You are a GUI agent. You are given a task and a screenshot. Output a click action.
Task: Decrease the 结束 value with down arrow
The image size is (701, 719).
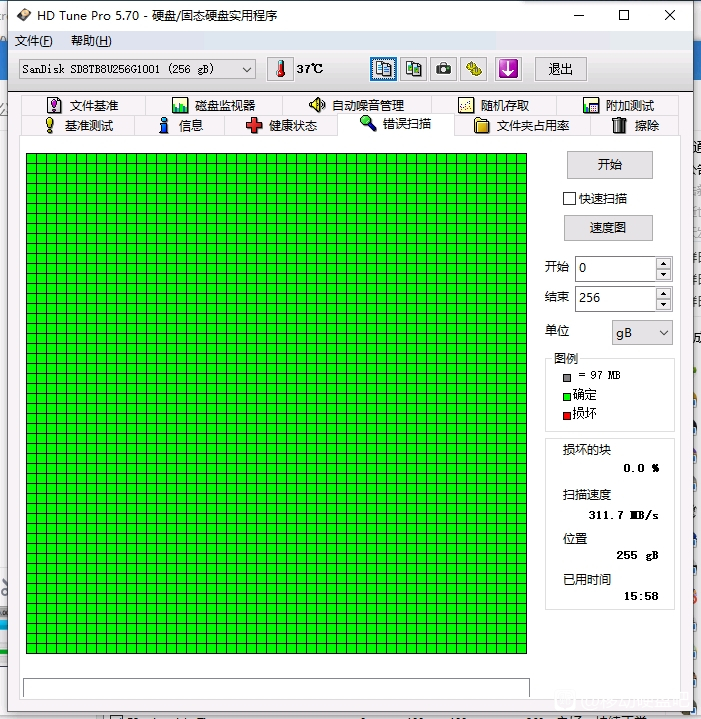(x=663, y=304)
